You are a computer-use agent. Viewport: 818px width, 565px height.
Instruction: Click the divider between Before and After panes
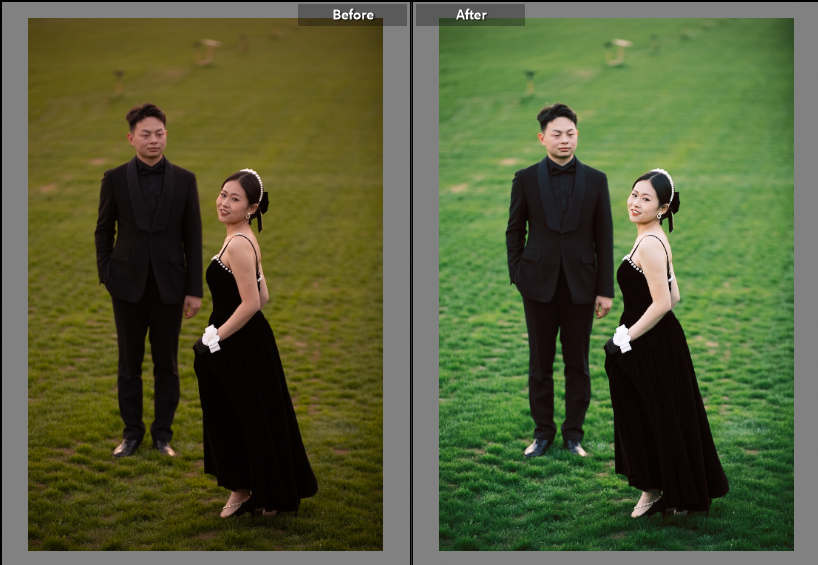(411, 282)
